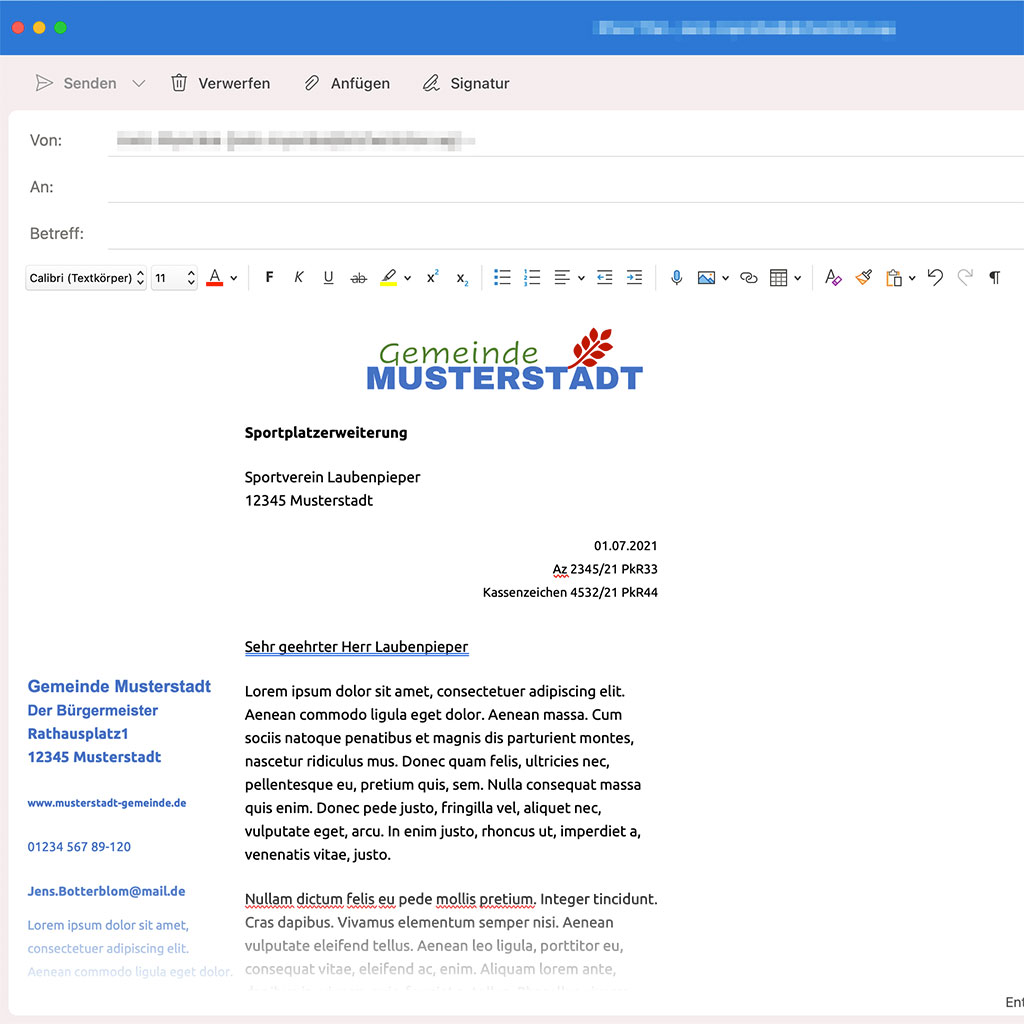
Task: Apply yellow highlight color
Action: click(x=389, y=278)
